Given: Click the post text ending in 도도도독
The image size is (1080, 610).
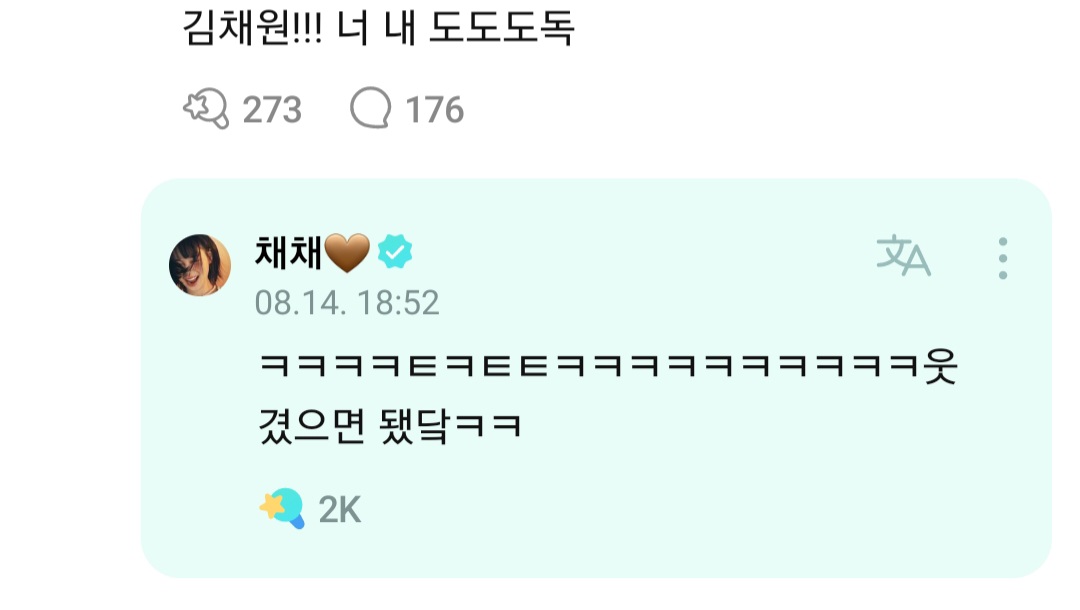Looking at the screenshot, I should (378, 28).
